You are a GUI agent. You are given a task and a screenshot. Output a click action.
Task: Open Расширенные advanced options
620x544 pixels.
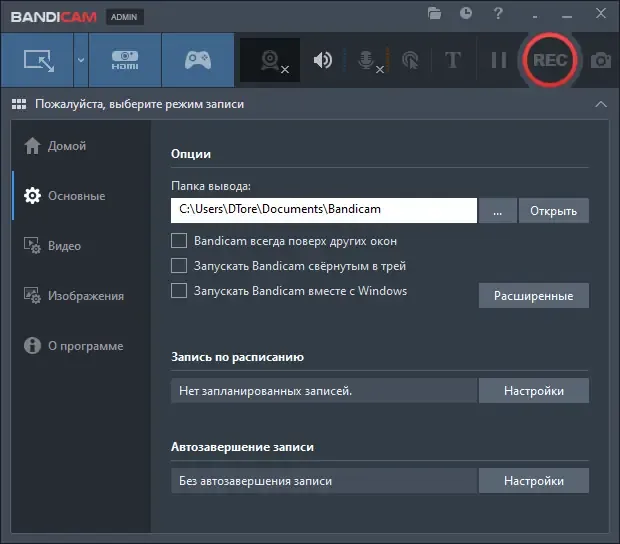[533, 295]
